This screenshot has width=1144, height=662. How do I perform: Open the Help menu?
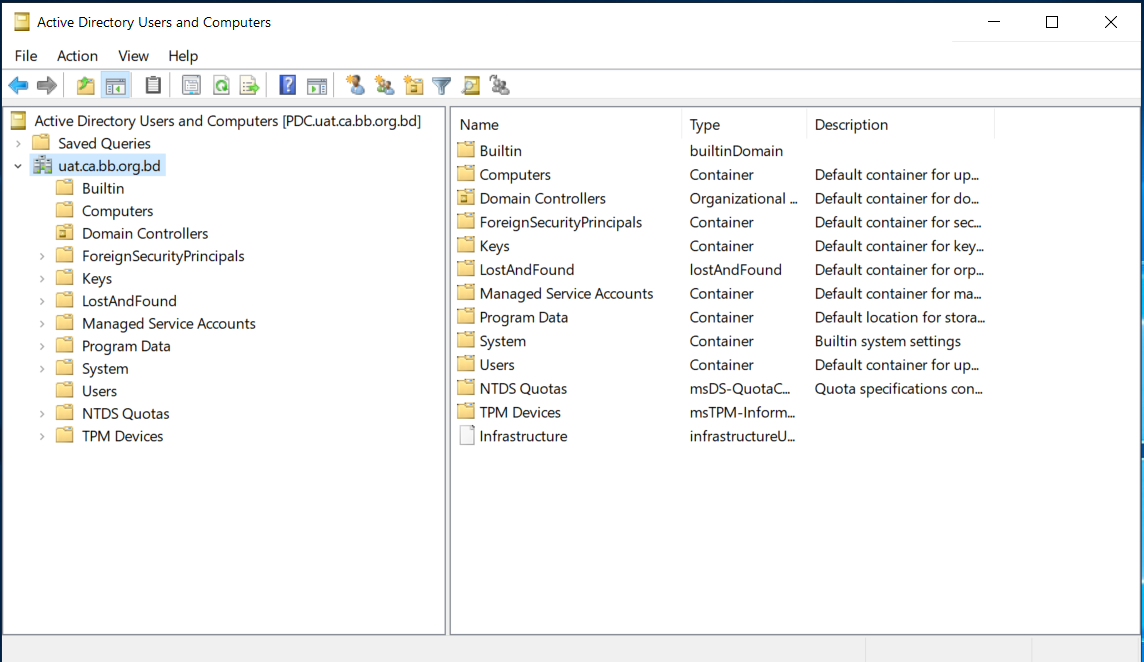pyautogui.click(x=183, y=55)
